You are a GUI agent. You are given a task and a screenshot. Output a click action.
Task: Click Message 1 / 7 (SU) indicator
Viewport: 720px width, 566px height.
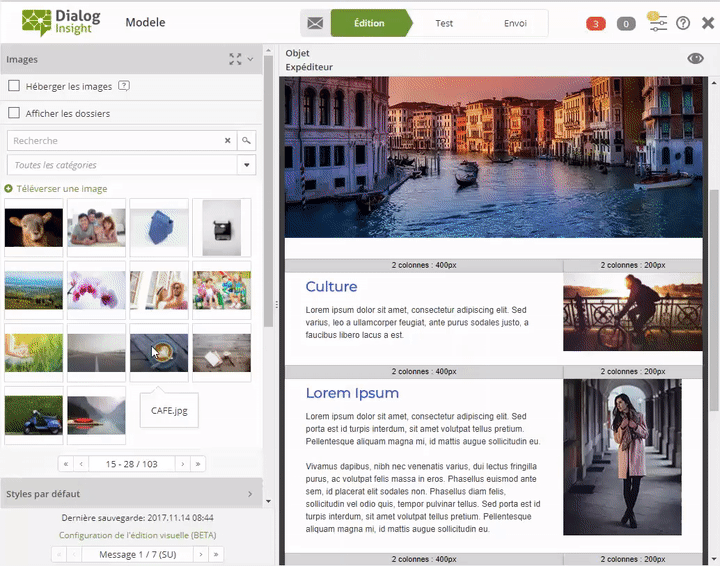click(137, 555)
